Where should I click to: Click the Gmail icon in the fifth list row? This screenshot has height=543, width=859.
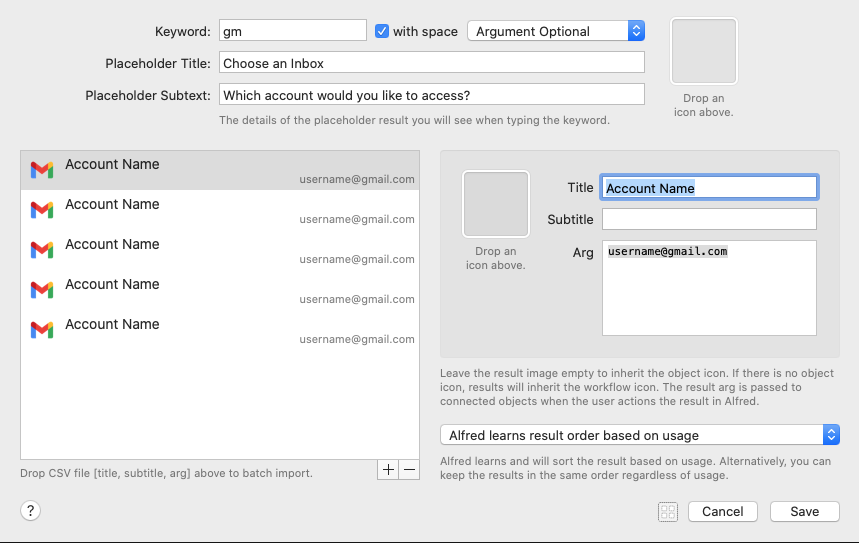tap(41, 330)
